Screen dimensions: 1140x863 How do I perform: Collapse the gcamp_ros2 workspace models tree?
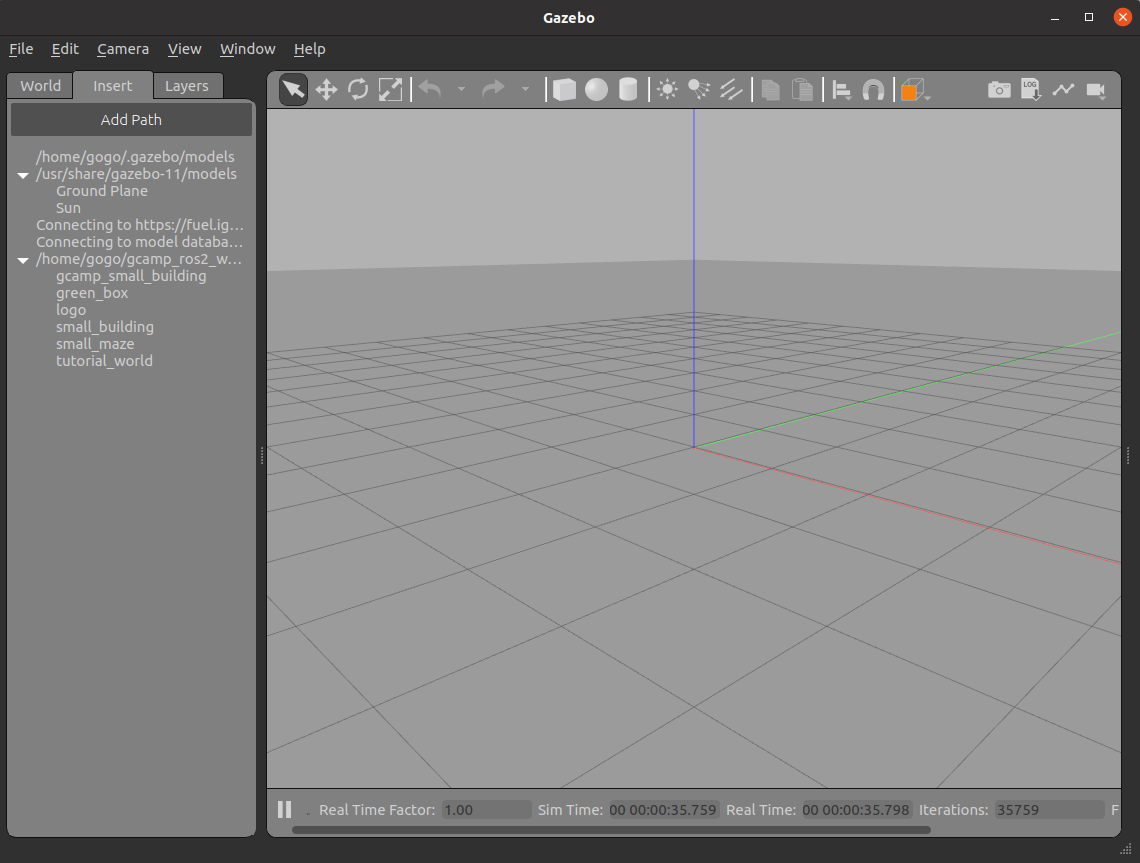click(x=23, y=260)
